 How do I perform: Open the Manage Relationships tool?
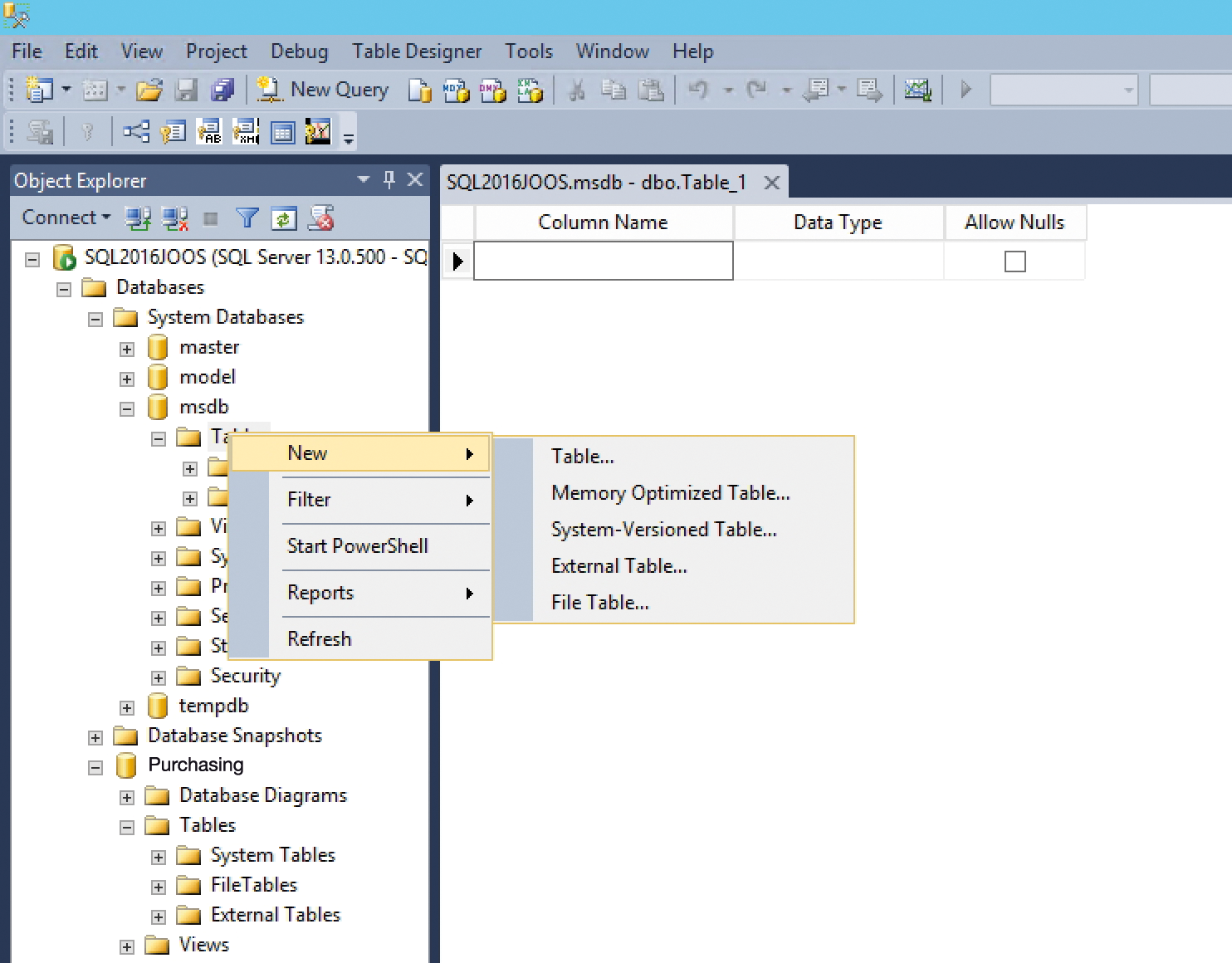tap(135, 131)
